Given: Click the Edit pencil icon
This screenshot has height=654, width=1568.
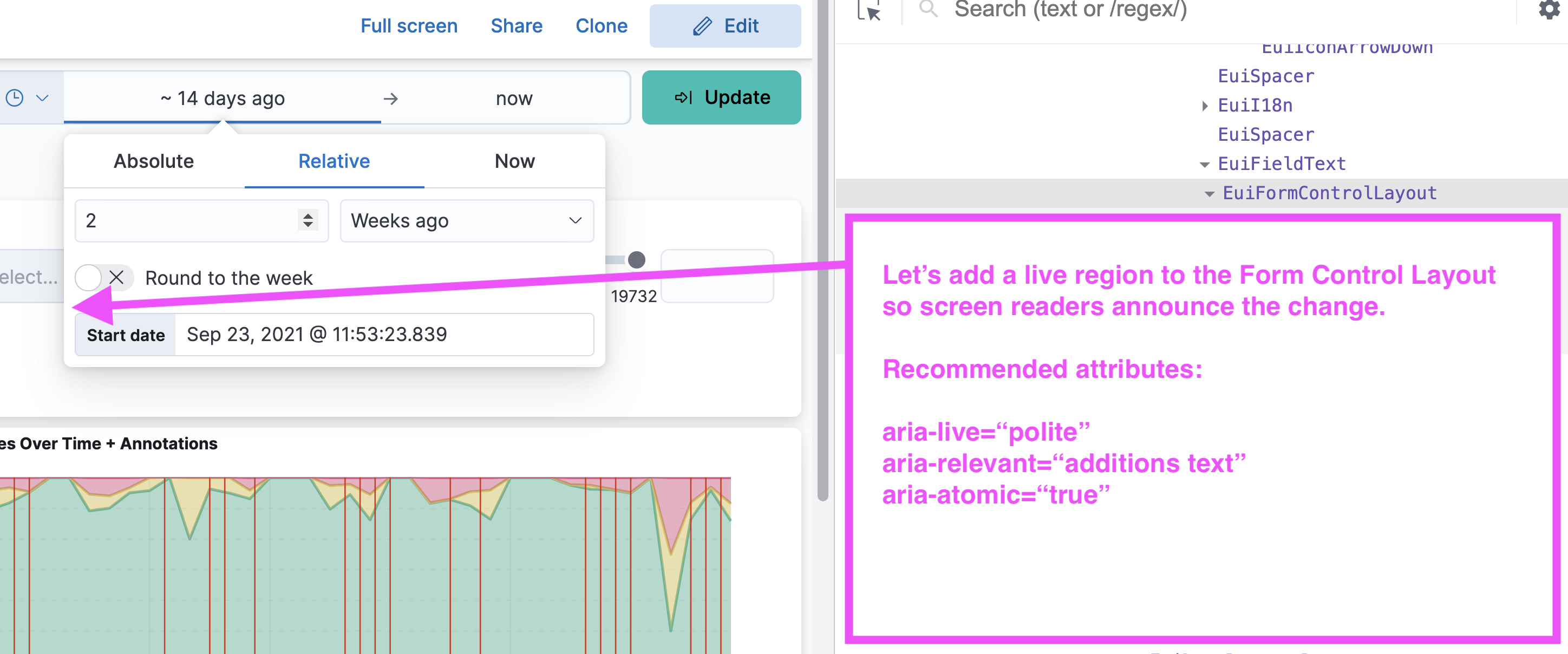Looking at the screenshot, I should (702, 25).
